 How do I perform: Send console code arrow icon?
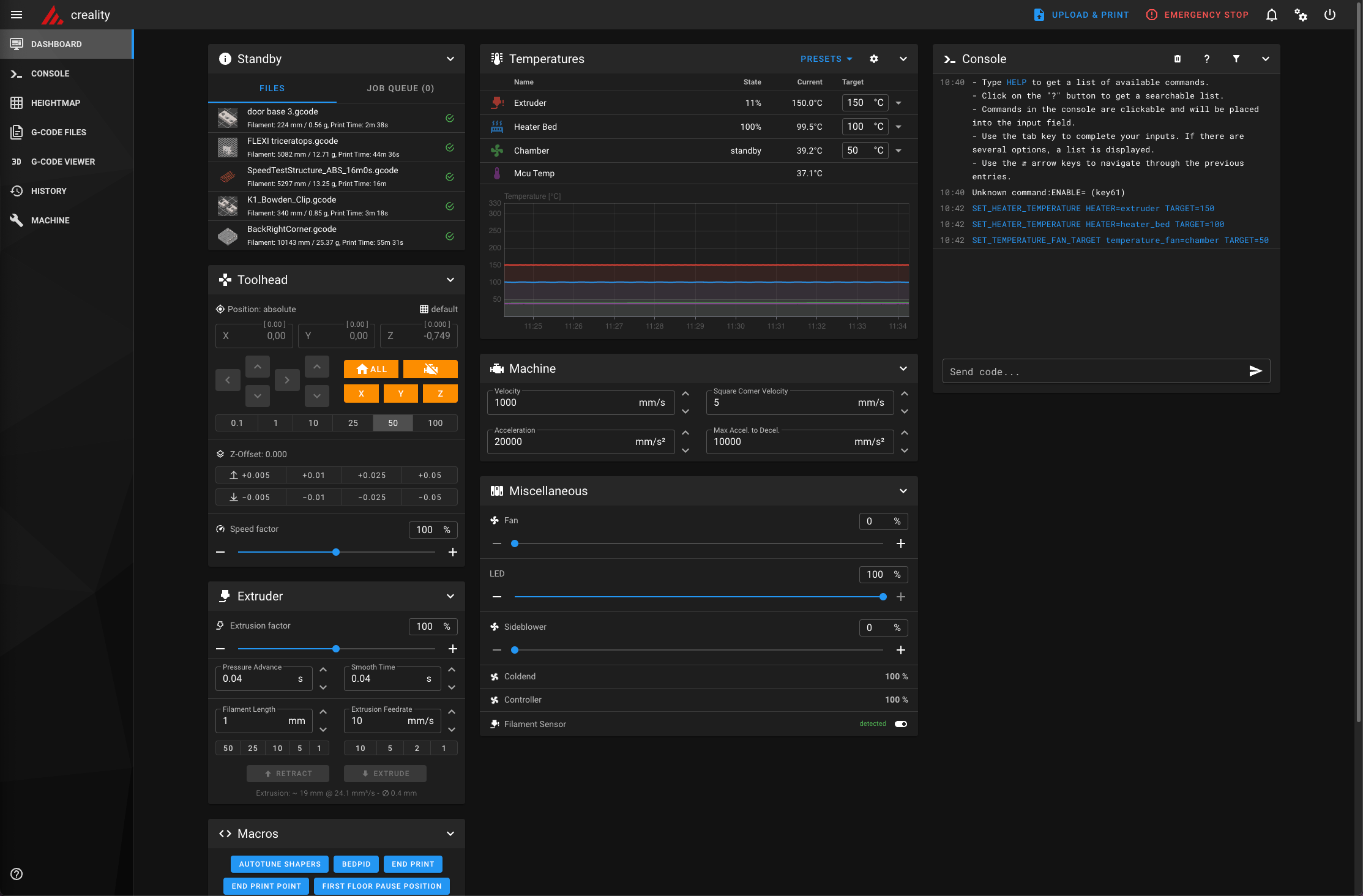coord(1255,371)
